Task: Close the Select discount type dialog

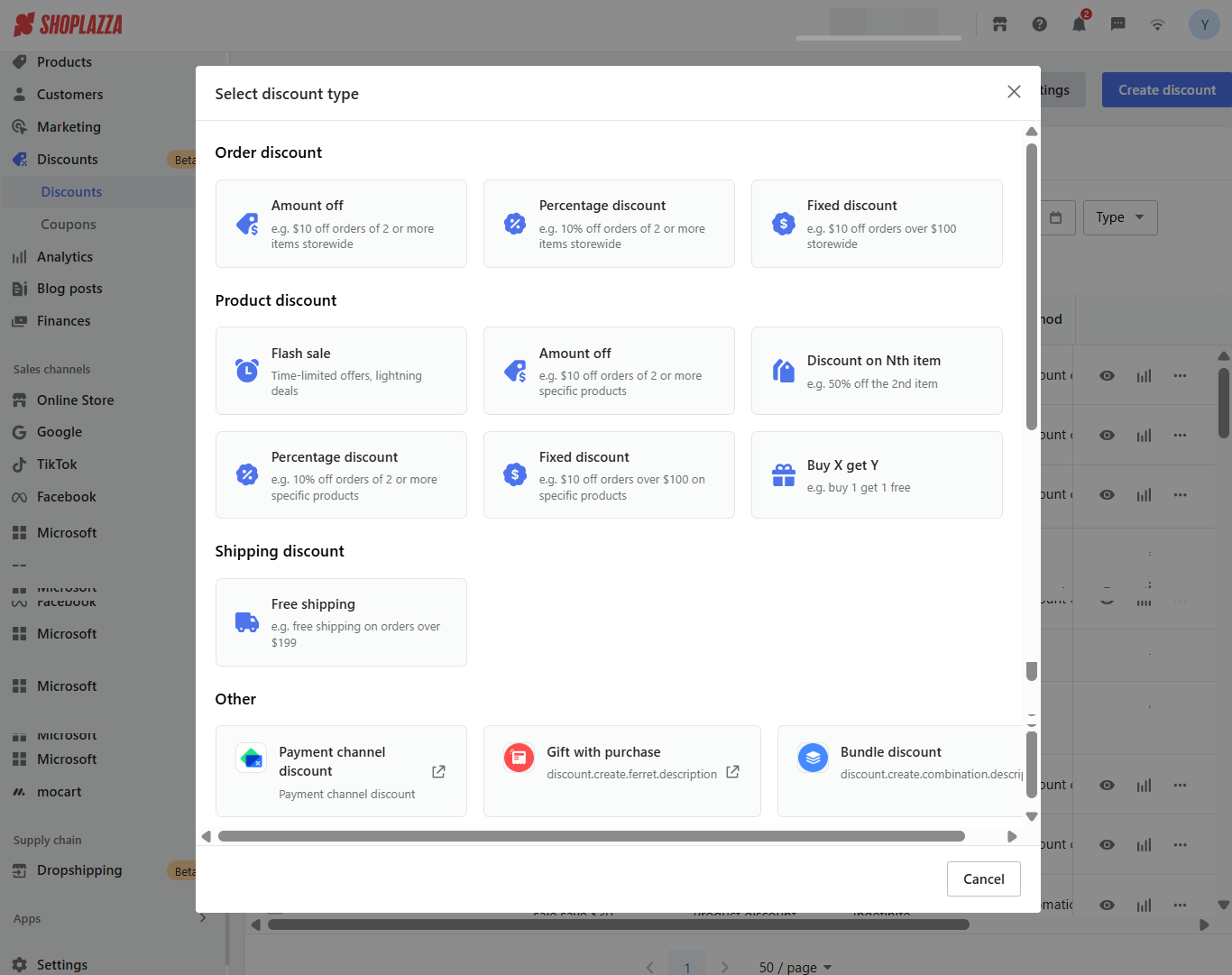Action: pyautogui.click(x=1014, y=92)
